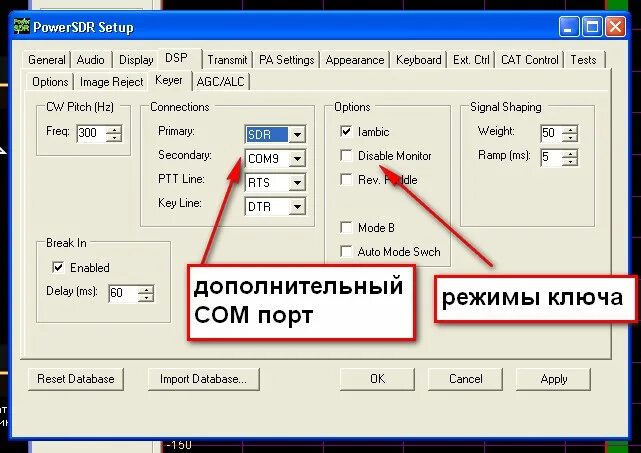Click the Ramp (ms) value field
Viewport: 641px width, 453px height.
coord(551,157)
